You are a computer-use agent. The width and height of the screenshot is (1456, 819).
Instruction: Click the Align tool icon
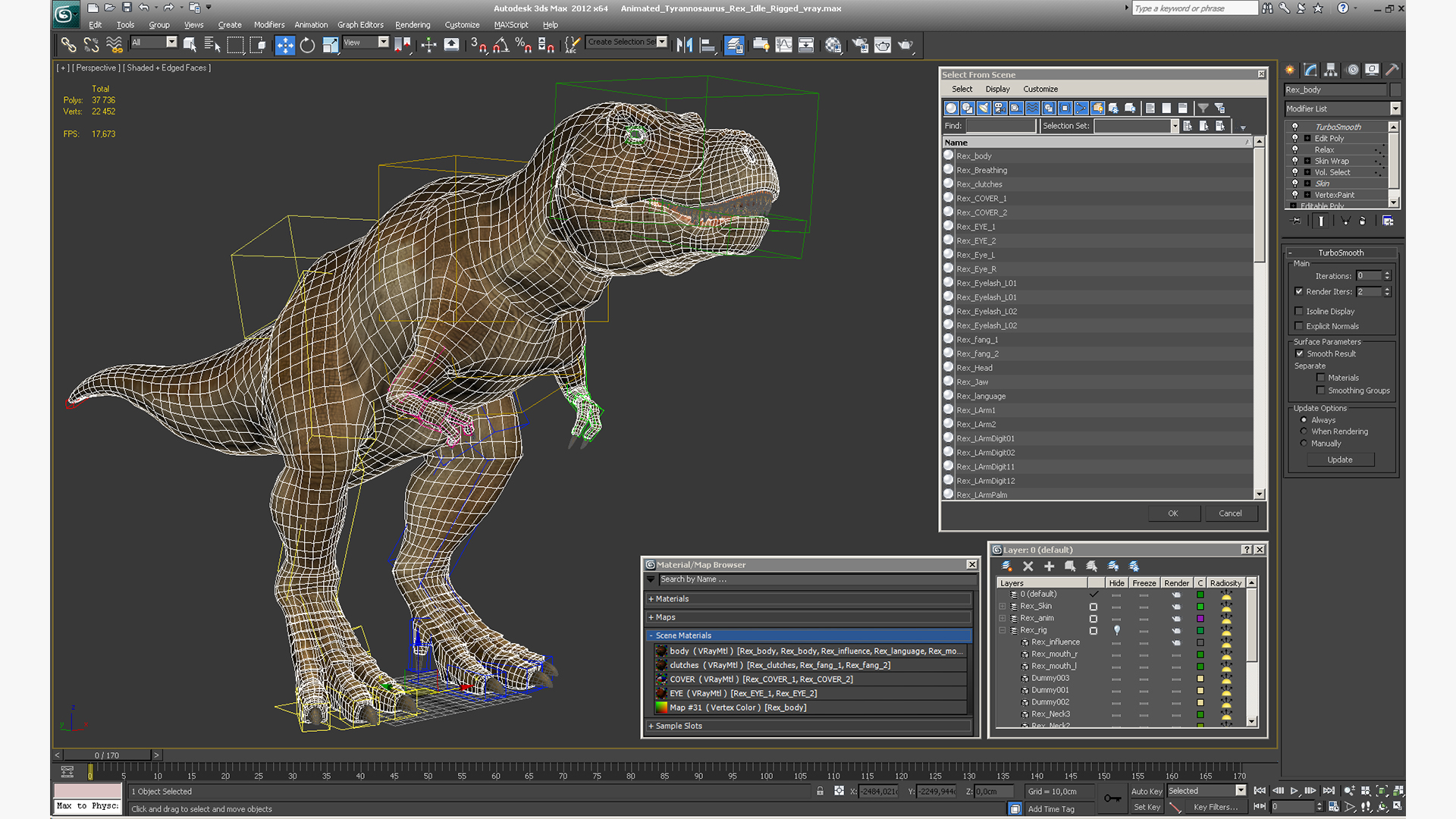tap(708, 45)
